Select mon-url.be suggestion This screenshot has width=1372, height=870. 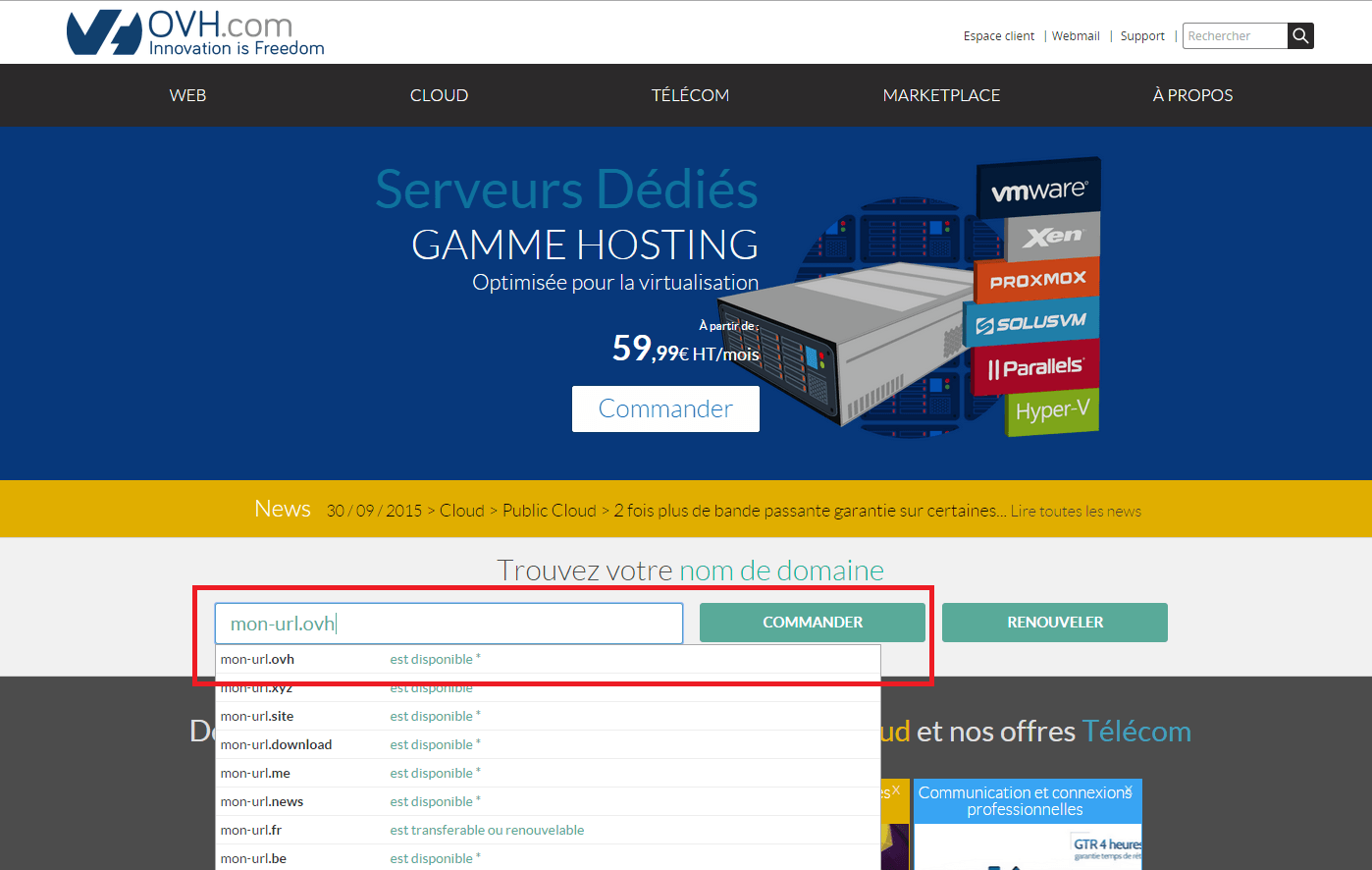pyautogui.click(x=548, y=858)
